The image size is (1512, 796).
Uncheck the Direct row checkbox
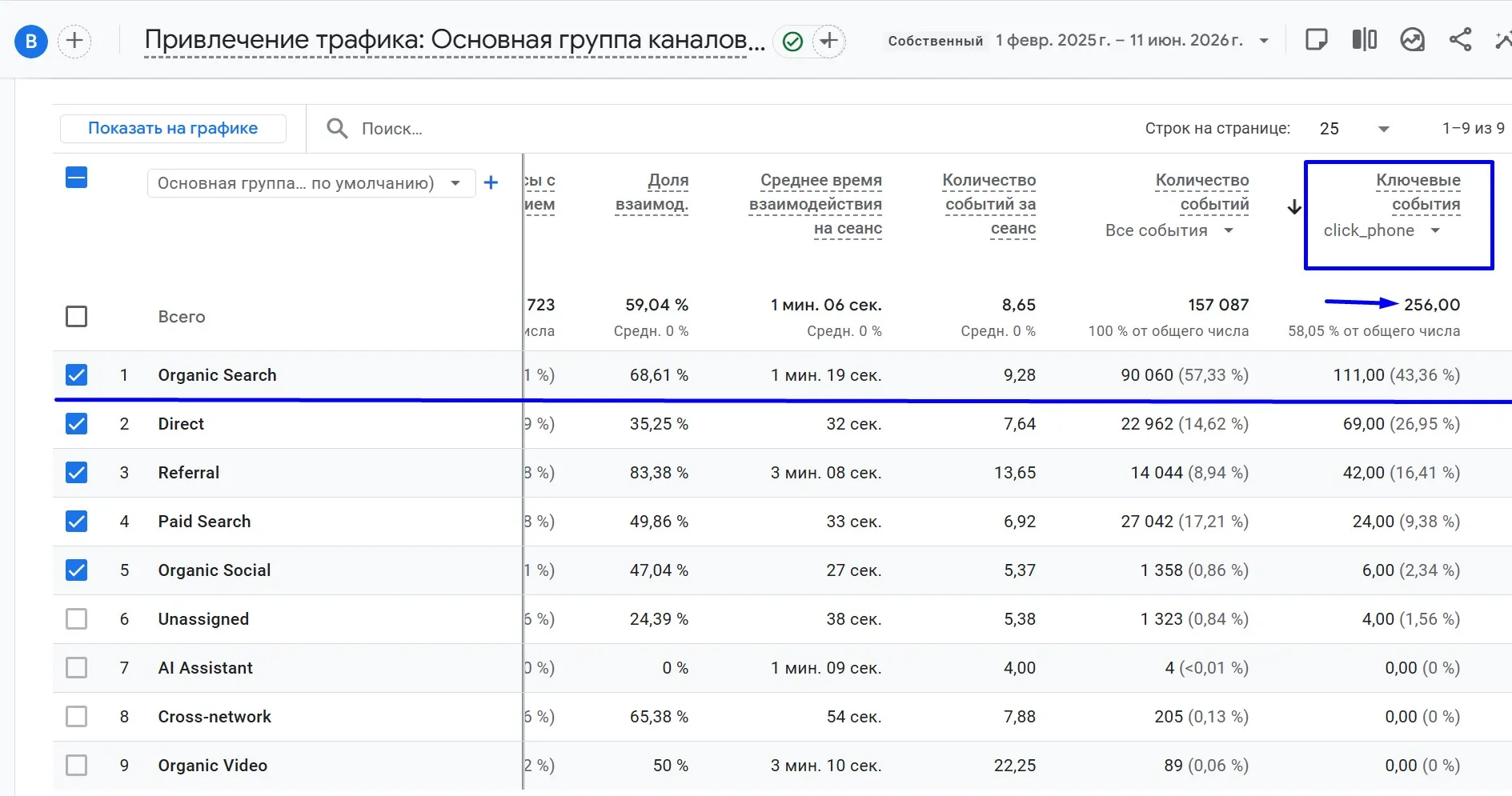coord(76,424)
